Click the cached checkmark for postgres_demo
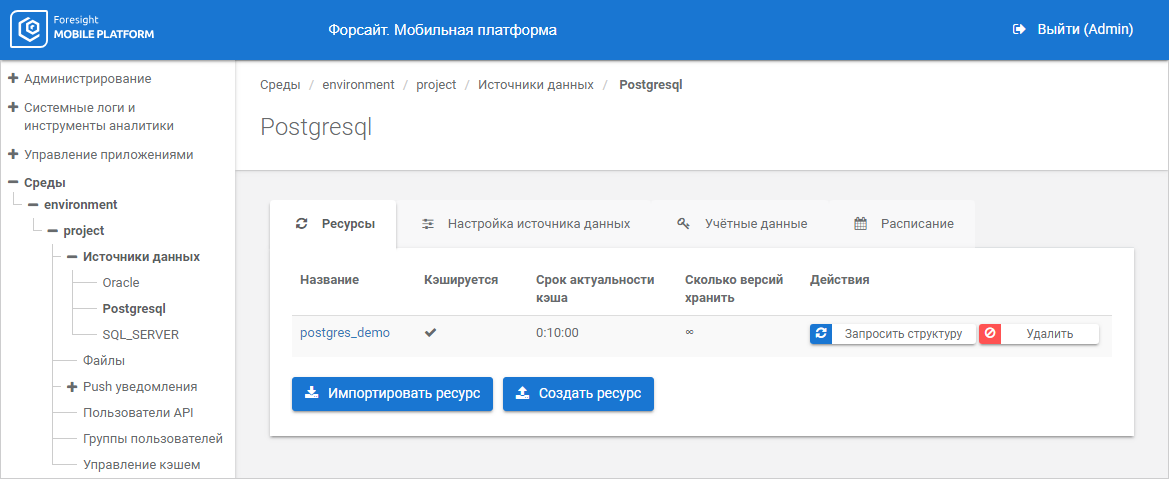This screenshot has width=1169, height=479. coord(431,333)
